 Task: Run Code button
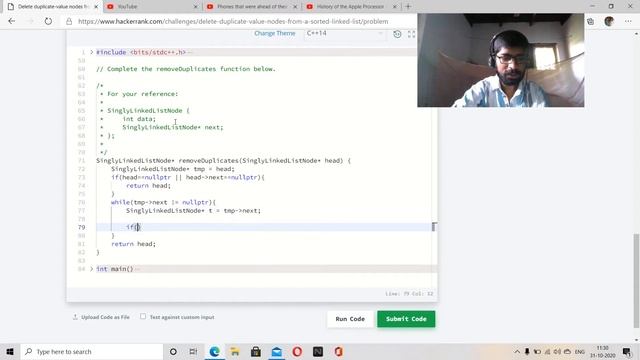pyautogui.click(x=350, y=319)
